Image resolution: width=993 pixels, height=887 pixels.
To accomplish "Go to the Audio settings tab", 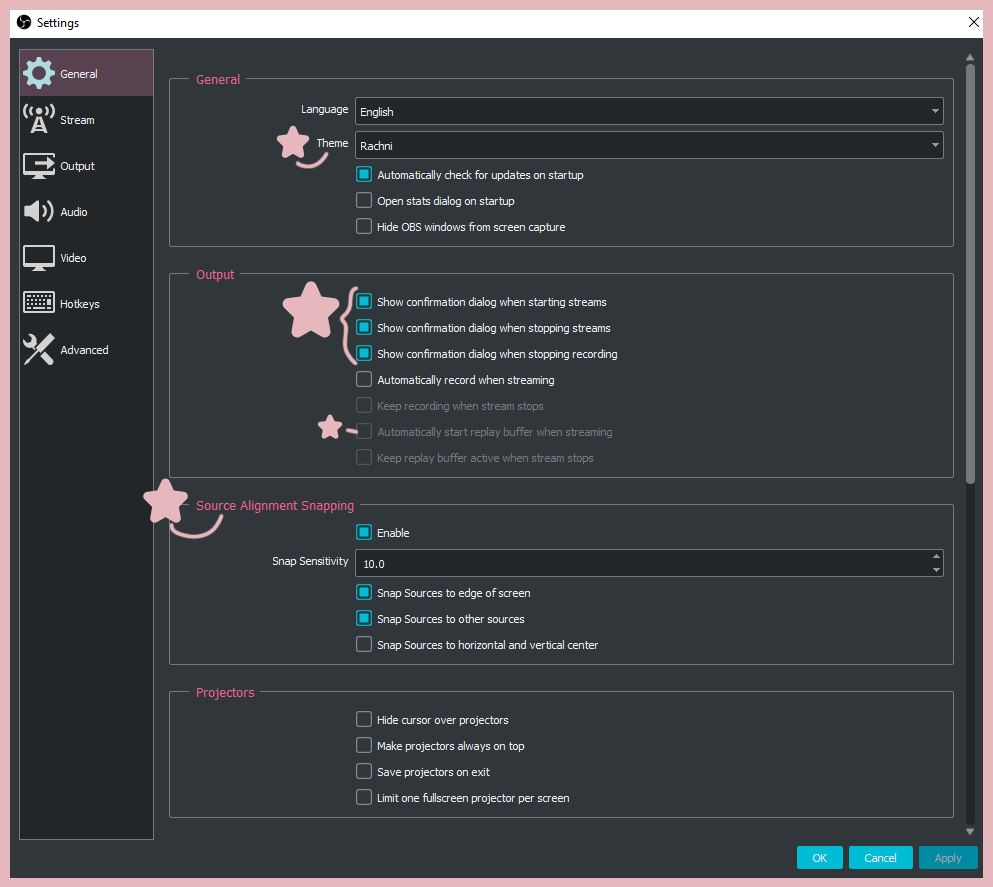I will (87, 212).
